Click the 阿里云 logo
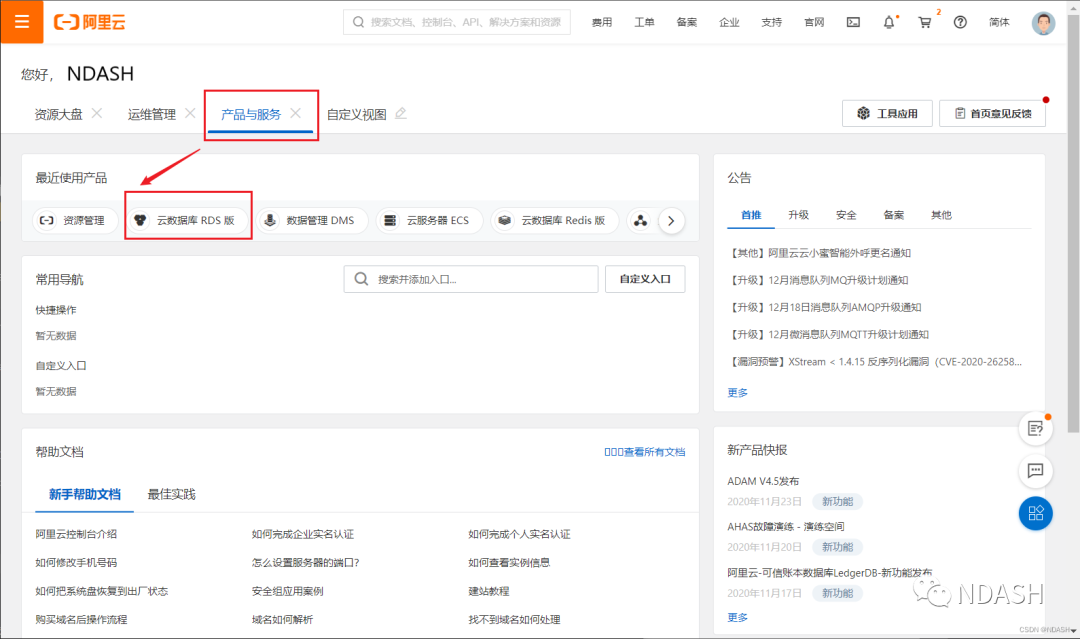Viewport: 1080px width, 639px height. point(90,21)
